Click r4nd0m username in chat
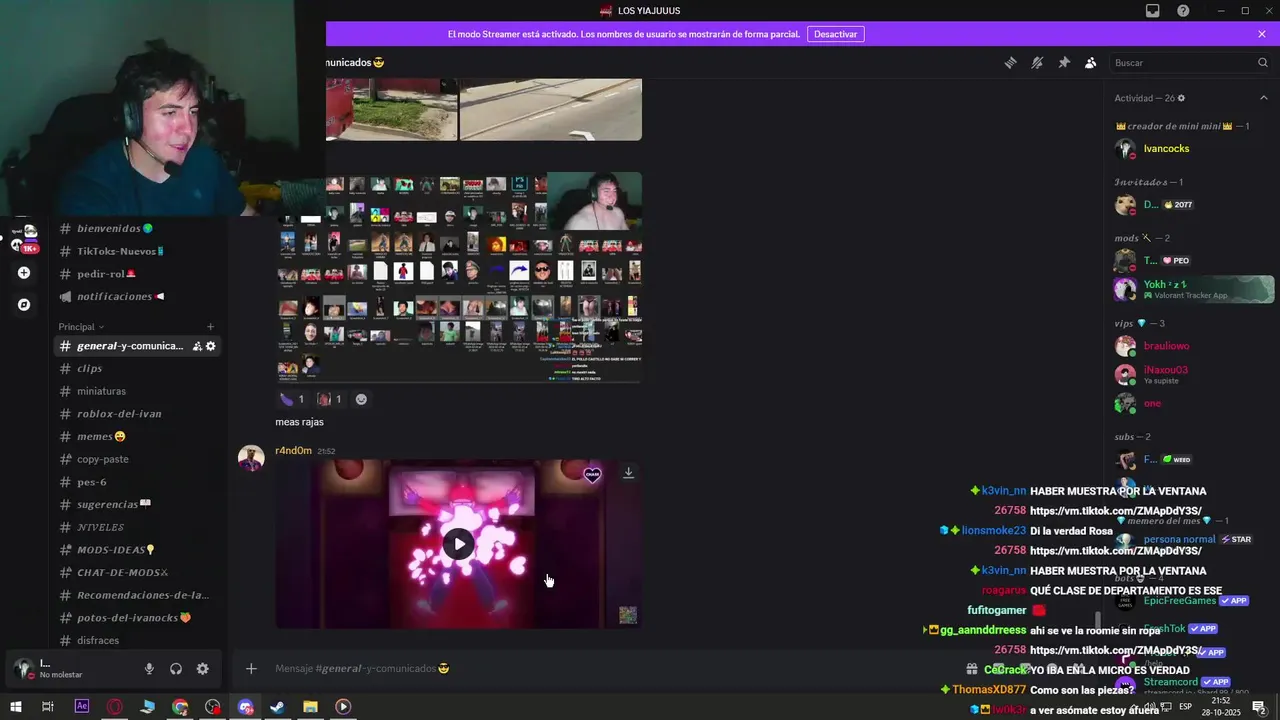1280x720 pixels. [x=294, y=451]
